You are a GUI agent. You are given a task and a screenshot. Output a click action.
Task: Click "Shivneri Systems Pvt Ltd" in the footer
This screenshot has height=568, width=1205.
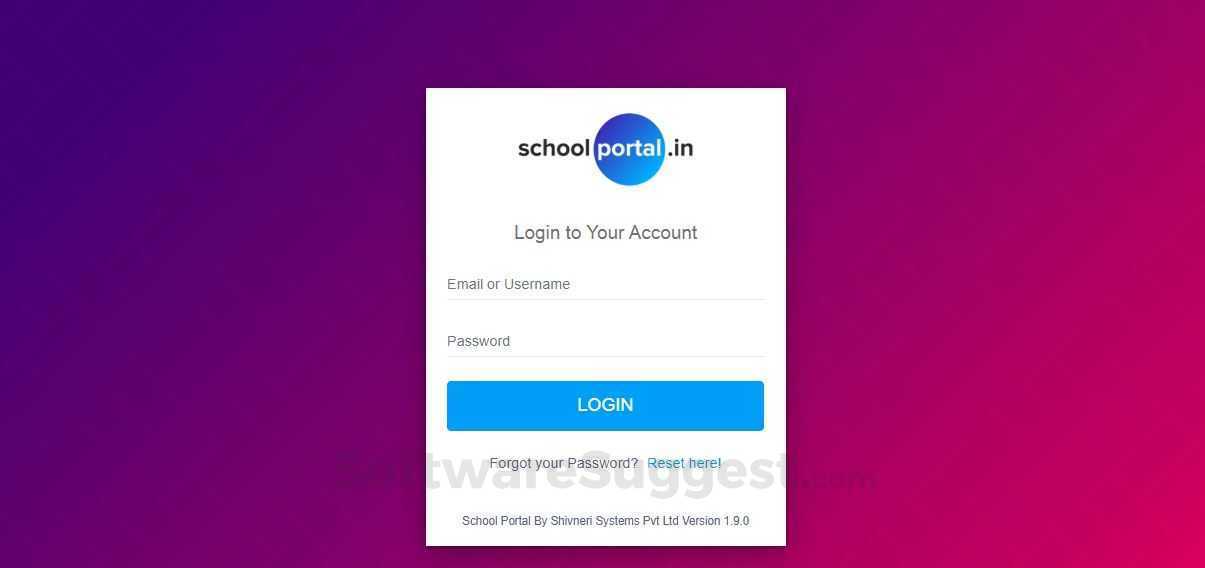[x=615, y=521]
